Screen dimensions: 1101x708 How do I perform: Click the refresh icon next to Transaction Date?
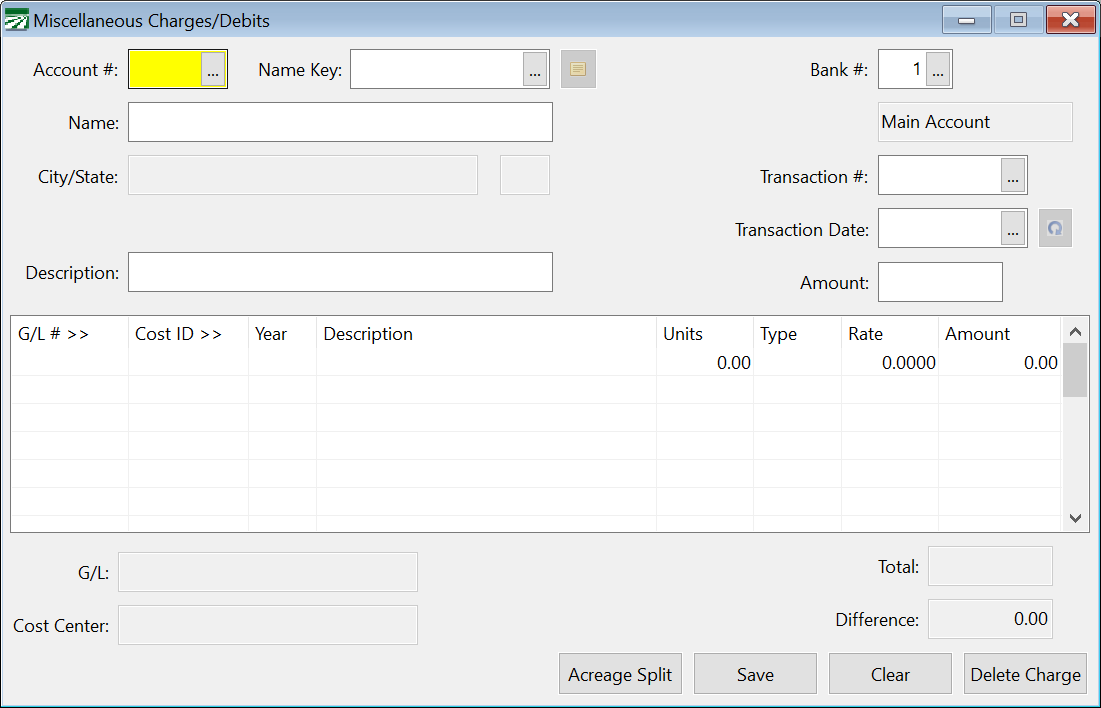(1054, 228)
